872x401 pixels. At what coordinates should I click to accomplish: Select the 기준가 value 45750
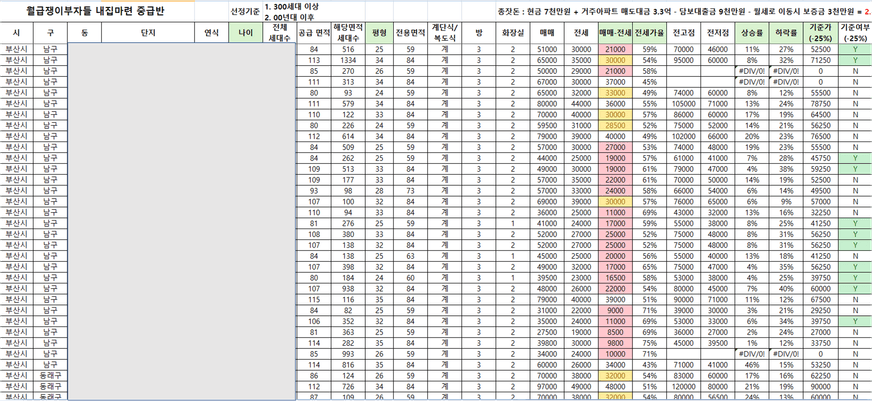820,158
